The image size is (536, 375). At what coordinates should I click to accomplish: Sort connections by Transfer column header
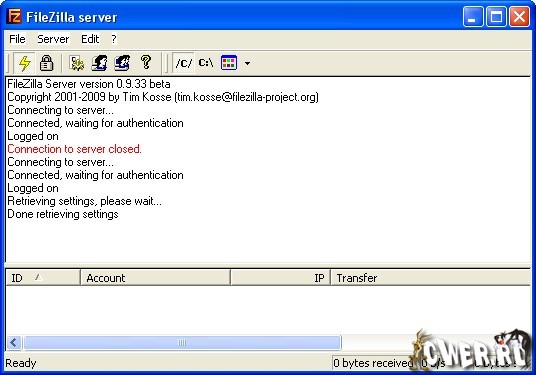point(430,278)
